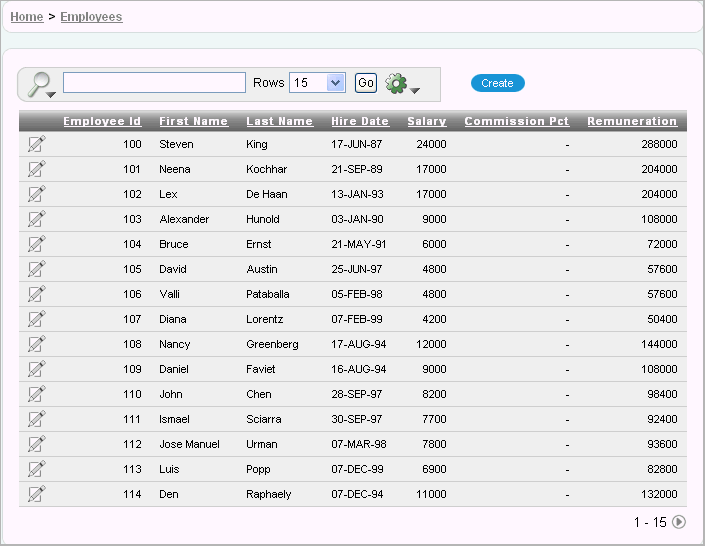Viewport: 705px width, 546px height.
Task: Edit row of employee 106 Valli
Action: pyautogui.click(x=37, y=294)
